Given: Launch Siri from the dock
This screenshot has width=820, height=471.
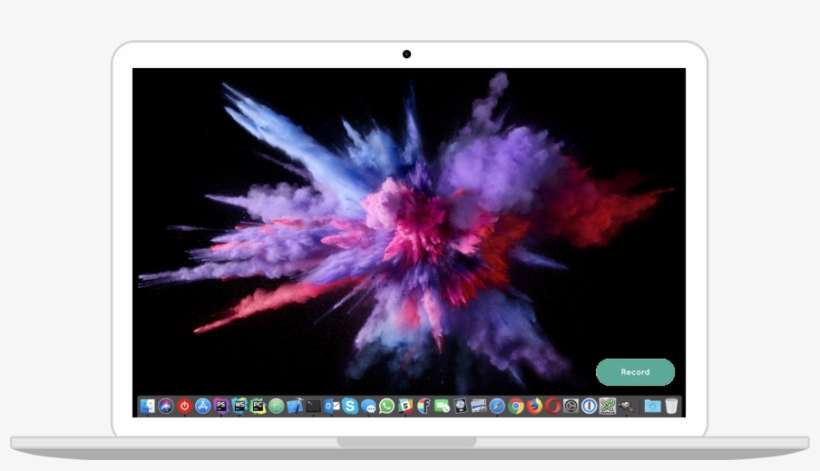Looking at the screenshot, I should [166, 406].
